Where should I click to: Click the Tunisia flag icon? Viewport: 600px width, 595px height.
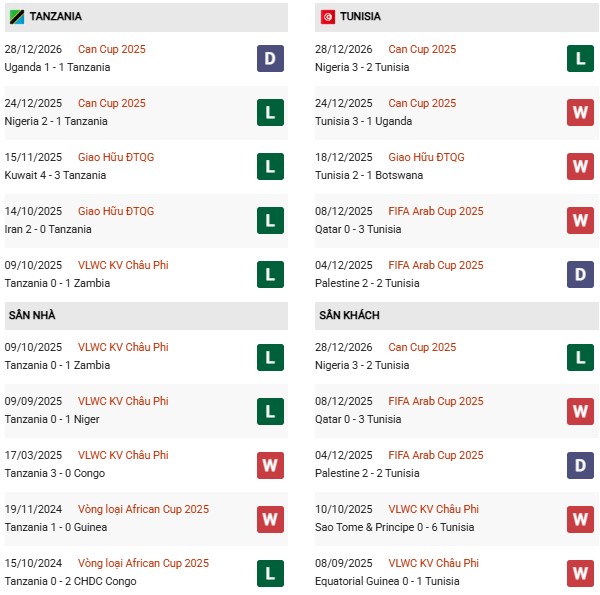[327, 17]
